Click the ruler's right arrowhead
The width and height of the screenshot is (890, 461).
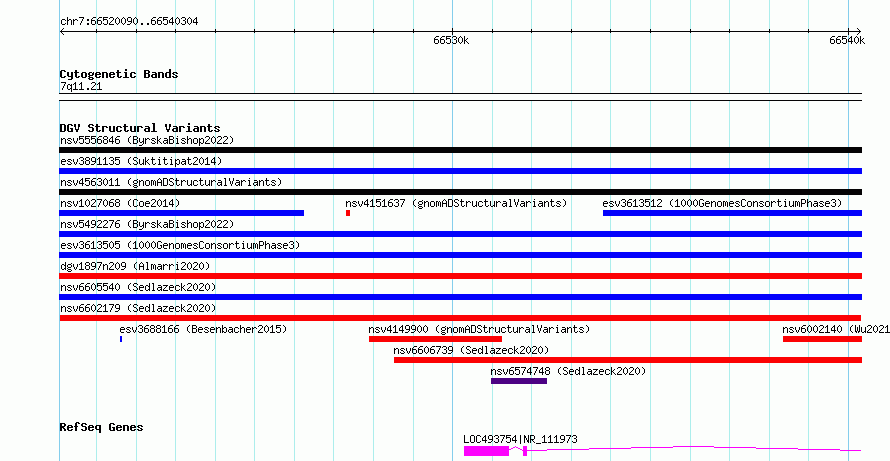coord(858,31)
